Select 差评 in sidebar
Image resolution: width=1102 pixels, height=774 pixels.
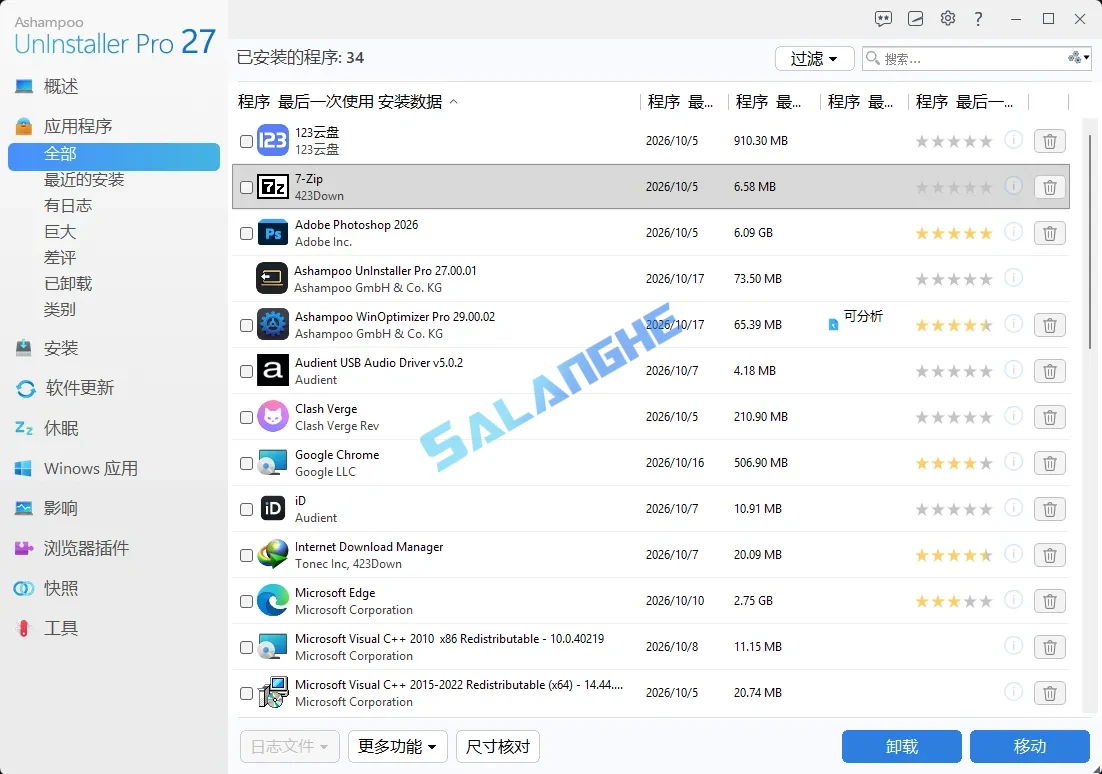60,258
